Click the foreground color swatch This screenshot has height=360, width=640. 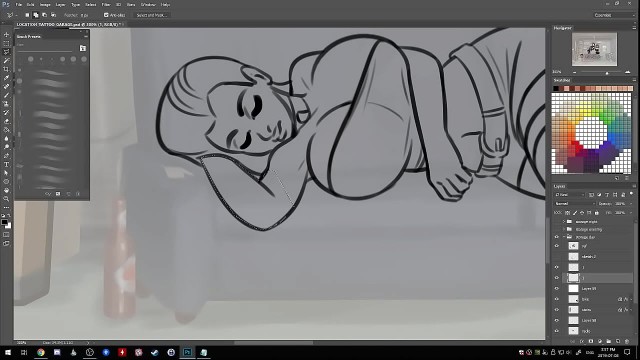click(x=4, y=222)
